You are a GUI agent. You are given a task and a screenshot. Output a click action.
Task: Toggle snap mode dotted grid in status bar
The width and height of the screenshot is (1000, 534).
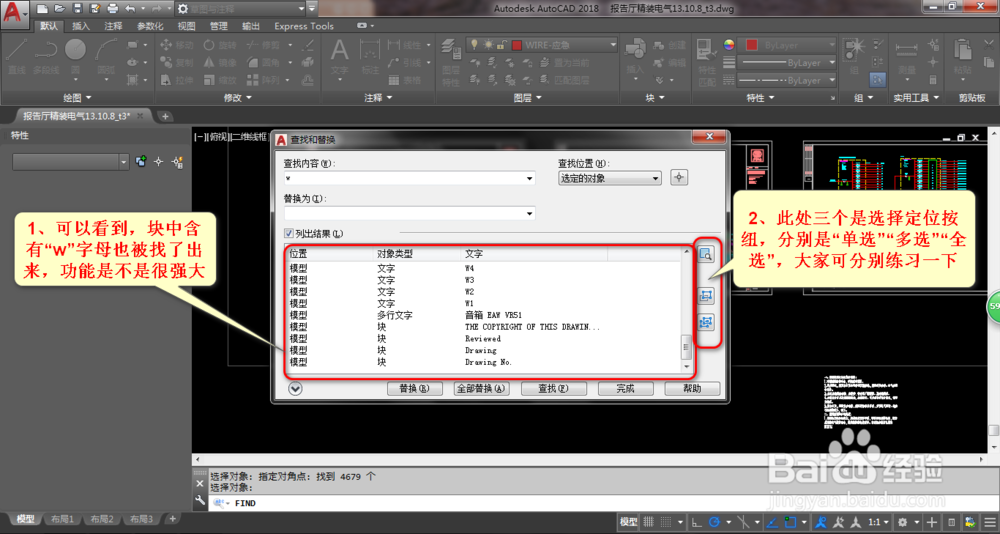click(666, 522)
